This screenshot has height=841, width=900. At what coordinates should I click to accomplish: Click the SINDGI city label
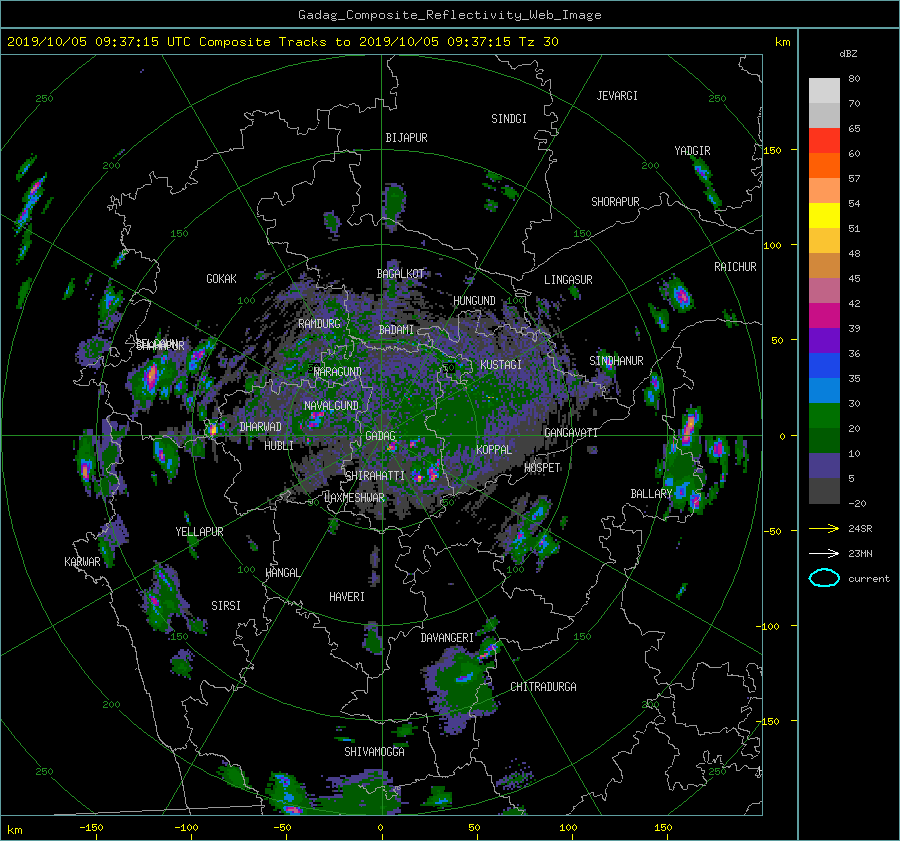[509, 119]
